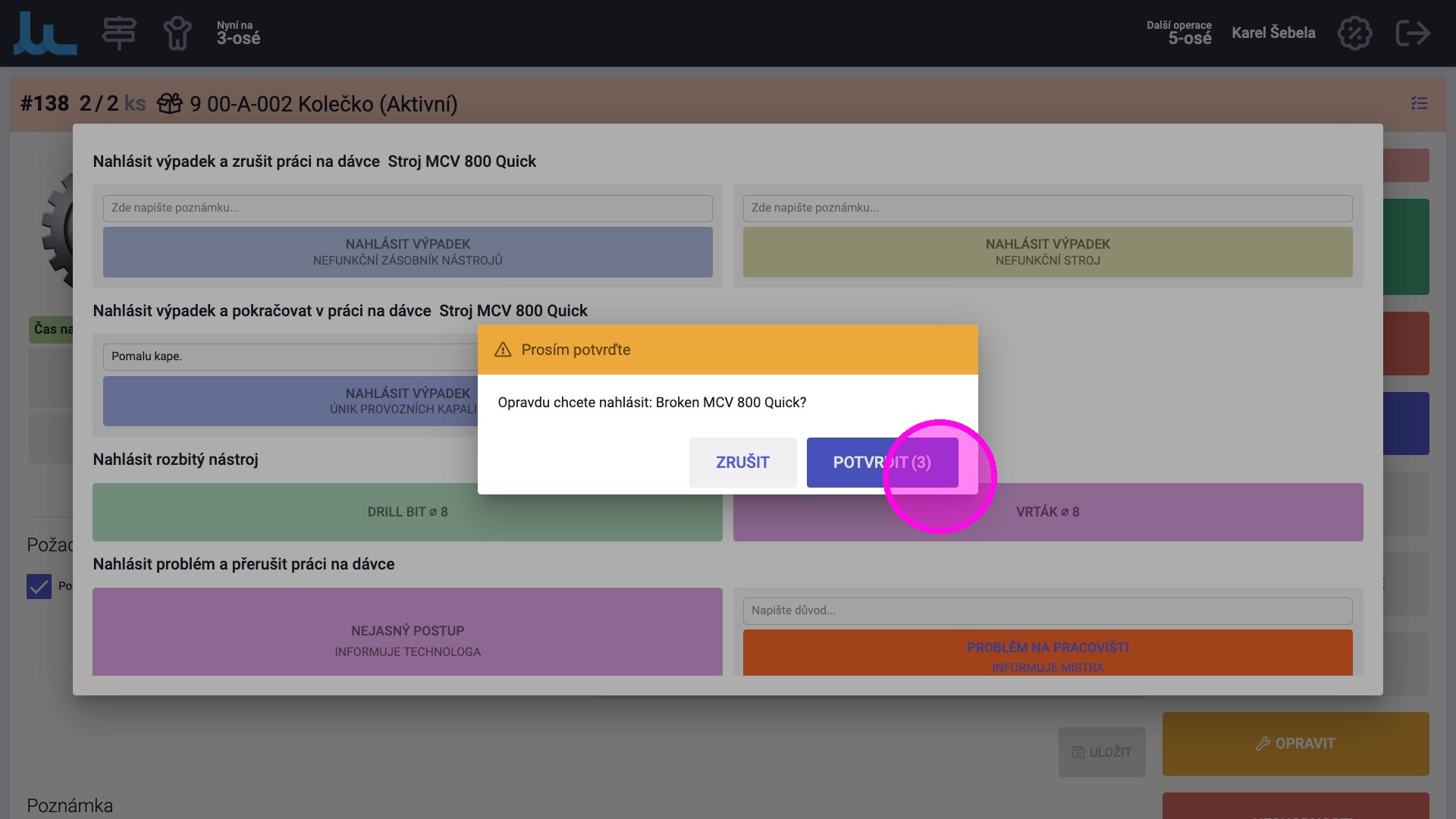This screenshot has width=1456, height=819.
Task: Cancel the dialog with ZRUŠIT
Action: (x=742, y=463)
